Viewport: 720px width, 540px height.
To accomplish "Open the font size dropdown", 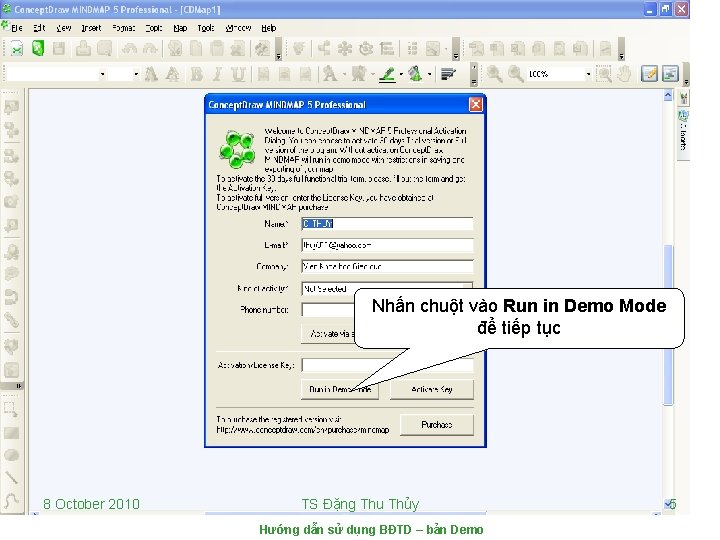I will click(136, 74).
